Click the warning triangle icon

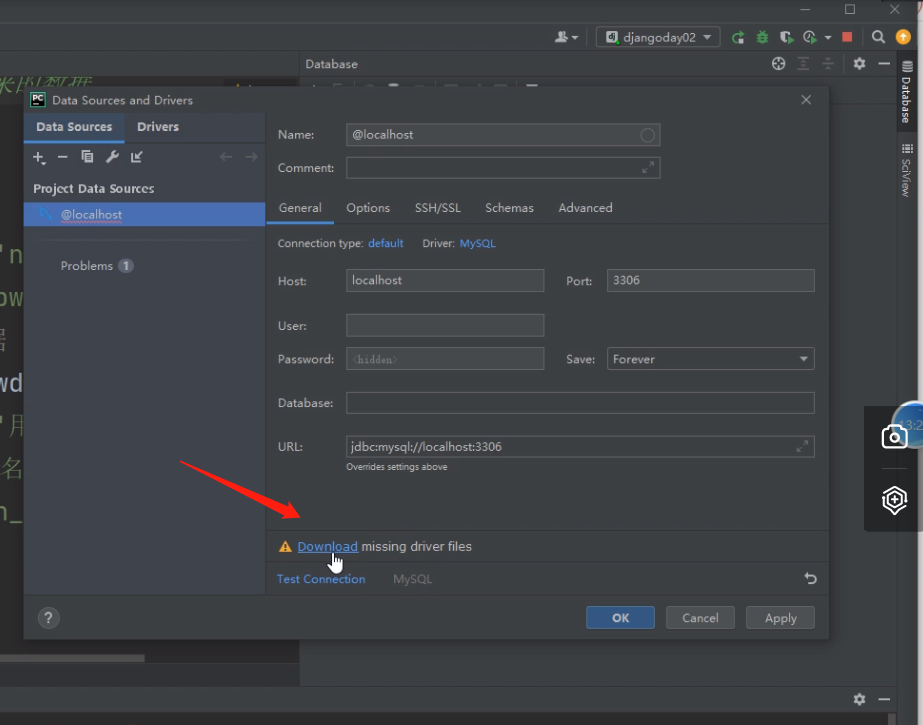coord(285,547)
